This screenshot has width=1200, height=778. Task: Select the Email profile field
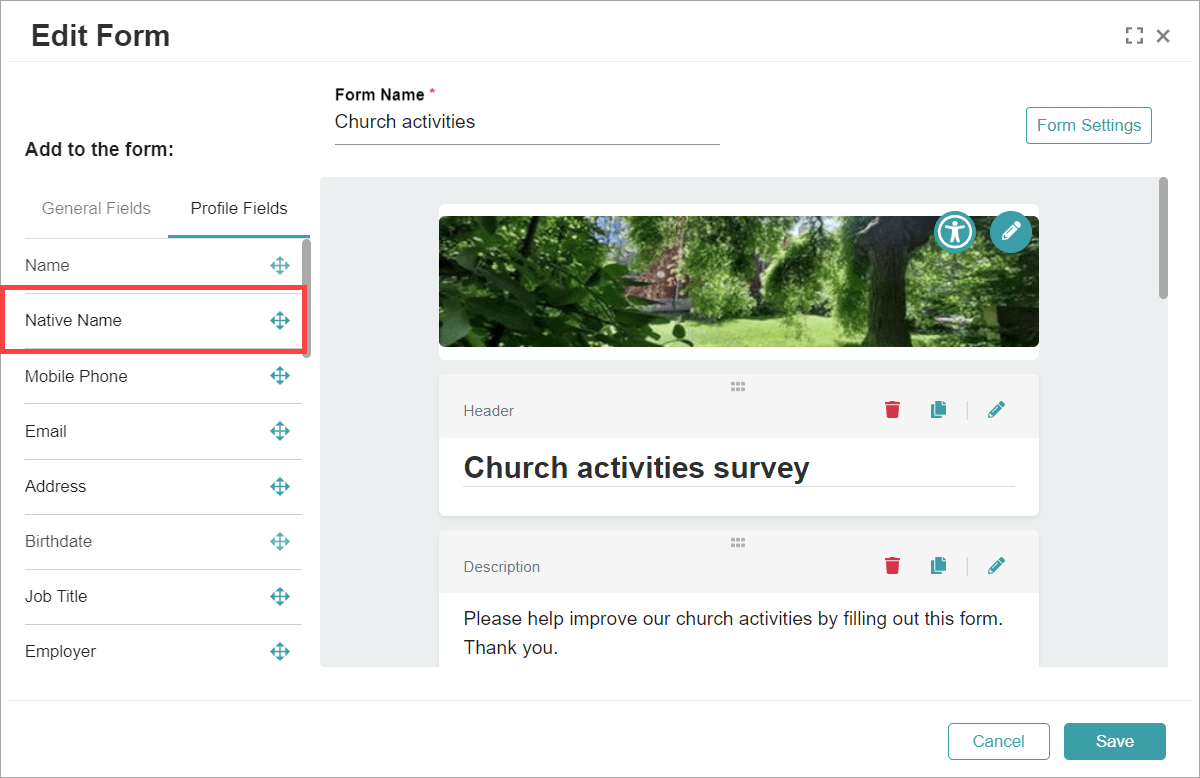163,431
